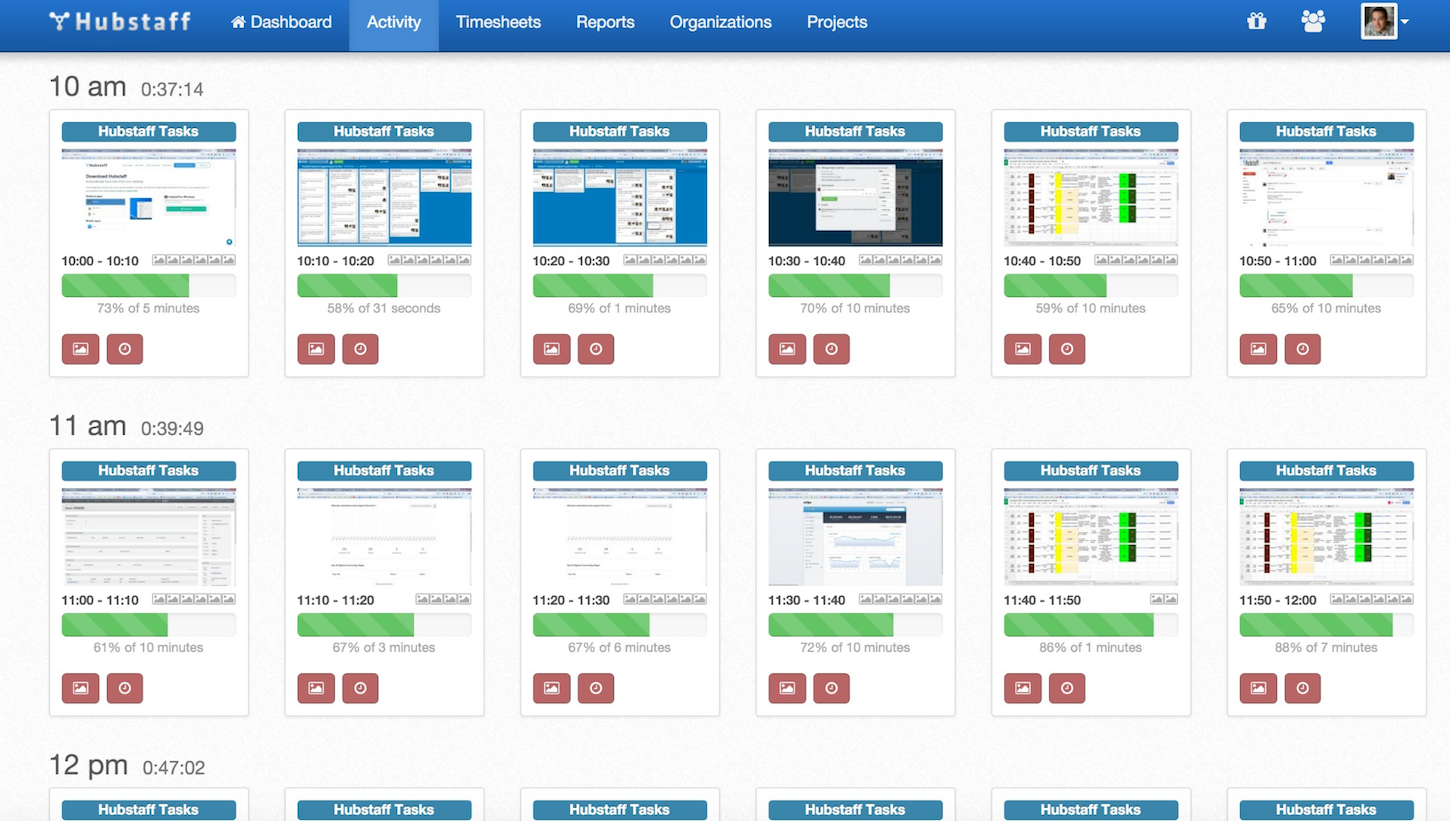
Task: View the spreadsheet thumbnail for 10:40 - 10:50
Action: (x=1091, y=198)
